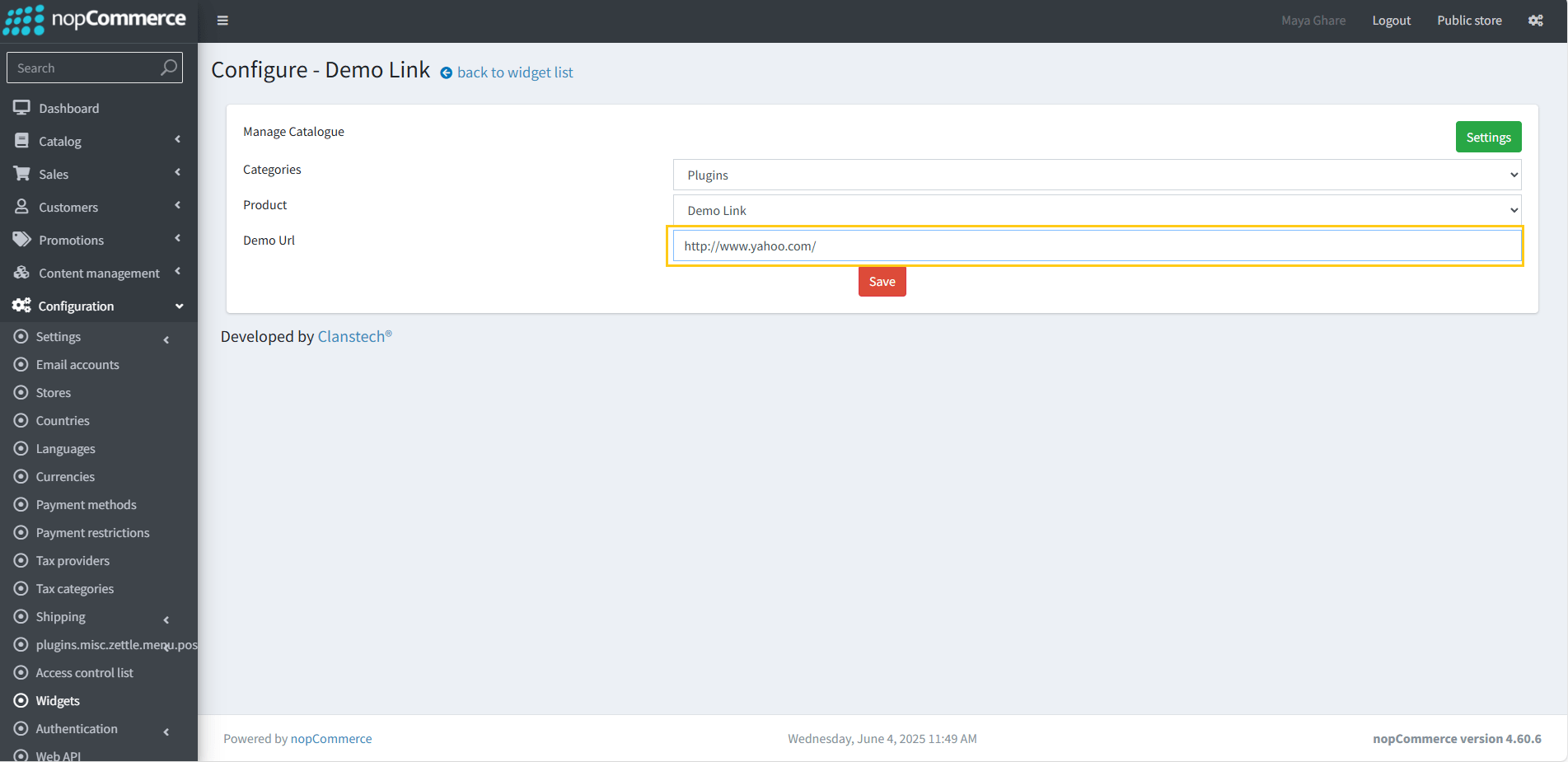Screen dimensions: 1568x762
Task: Click the hamburger sidebar toggle icon
Action: coord(222,21)
